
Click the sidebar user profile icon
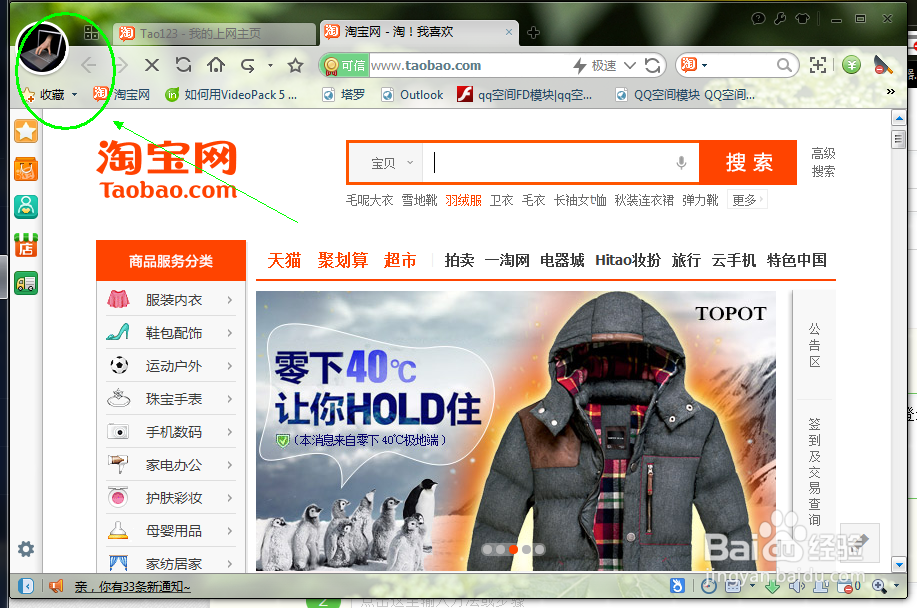(x=26, y=206)
